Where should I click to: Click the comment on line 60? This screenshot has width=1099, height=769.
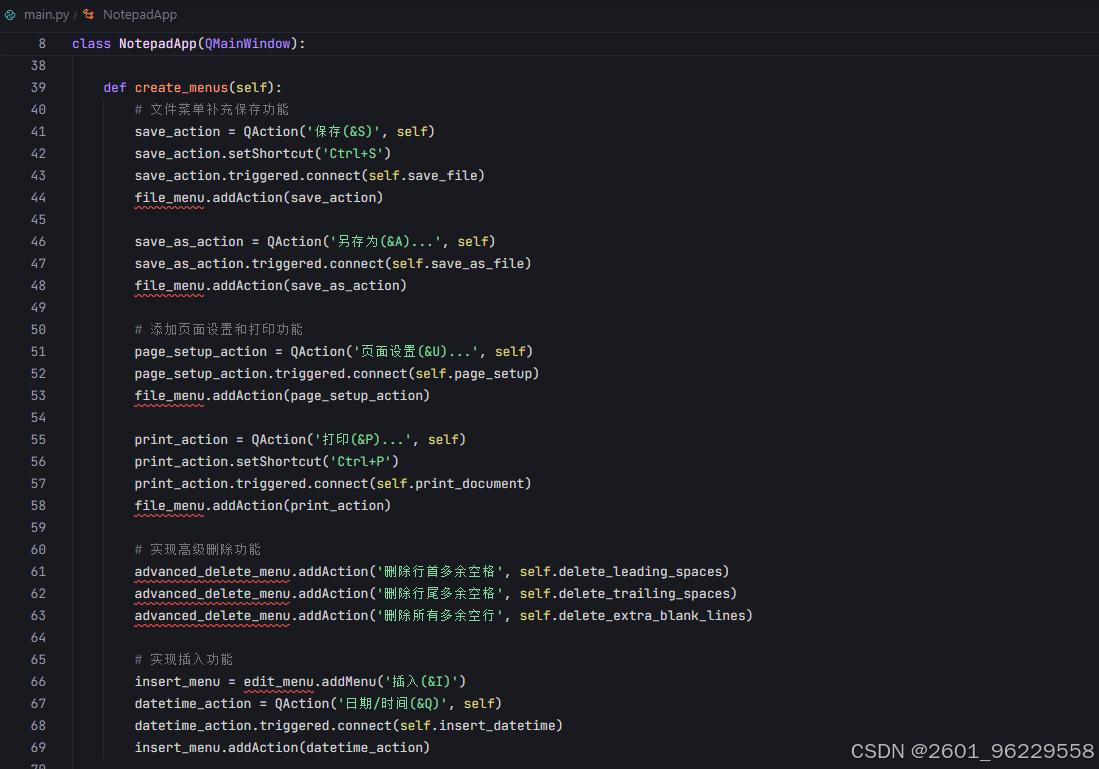point(198,550)
